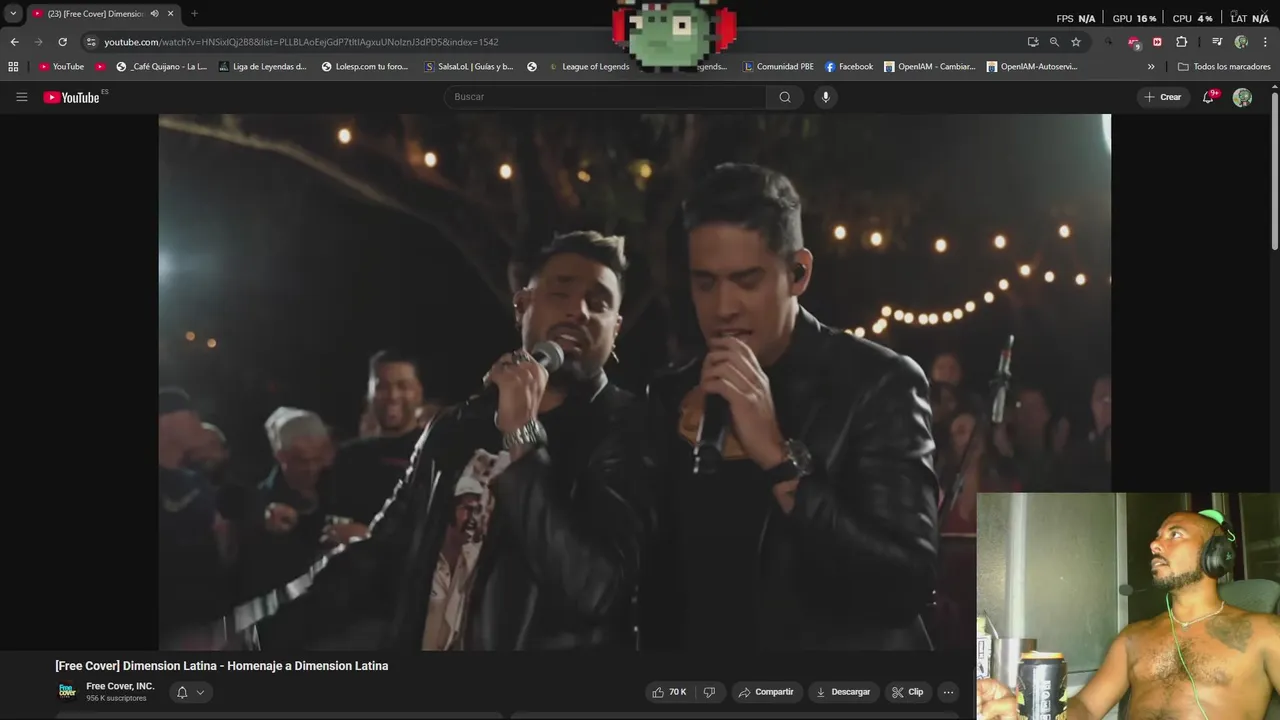Screen dimensions: 1280x720
Task: Open the _Café Quijano bookmark
Action: (161, 67)
